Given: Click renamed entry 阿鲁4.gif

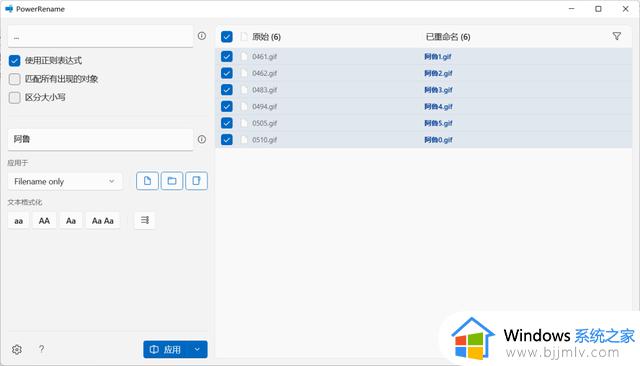Looking at the screenshot, I should click(x=438, y=107).
